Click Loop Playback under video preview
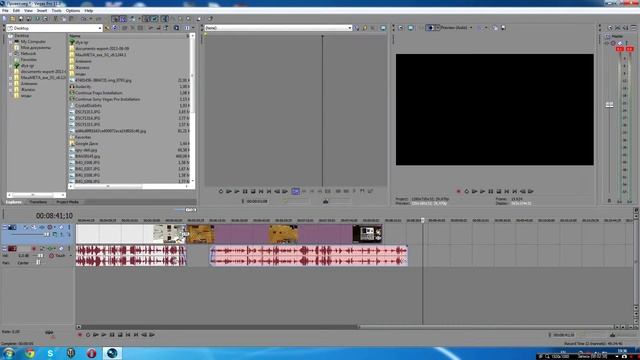Screen dimensions: 640x360 coord(467,191)
